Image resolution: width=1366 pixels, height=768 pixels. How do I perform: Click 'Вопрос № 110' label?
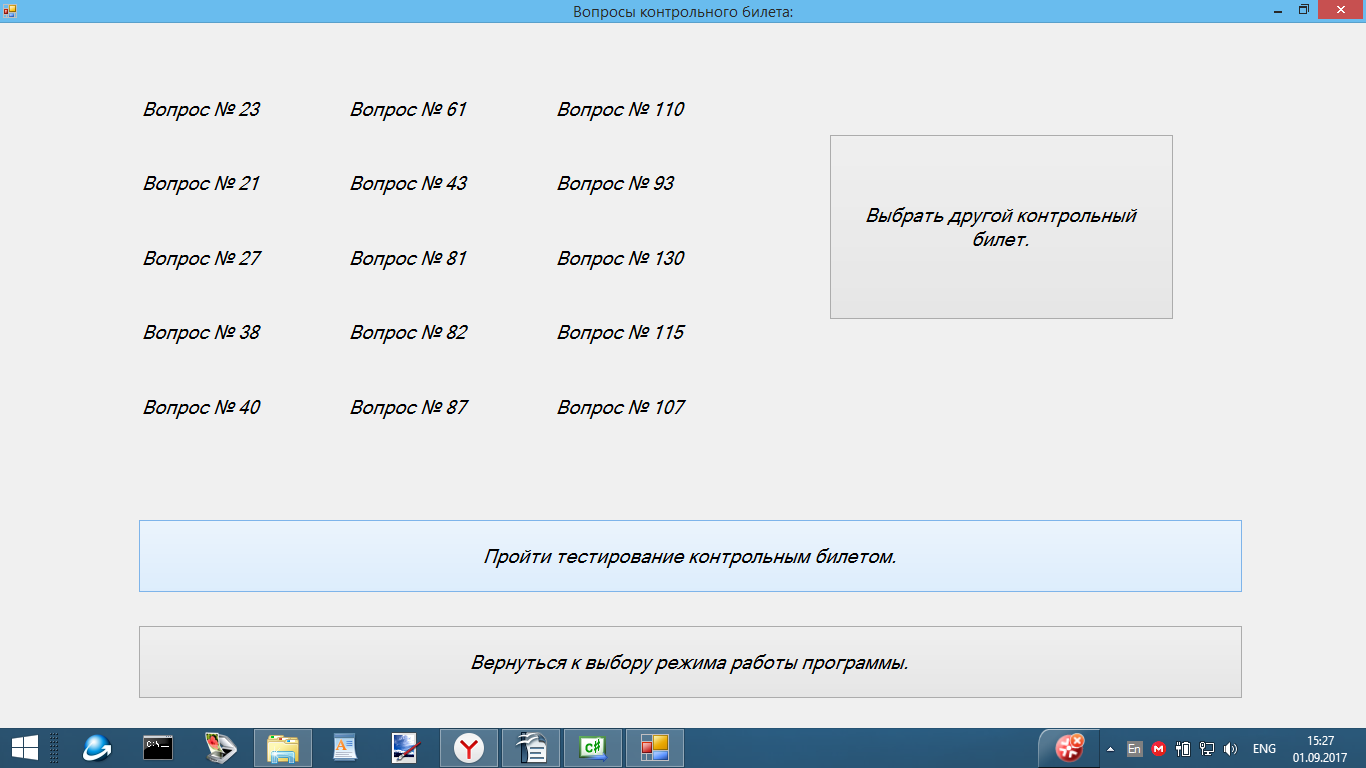[620, 109]
